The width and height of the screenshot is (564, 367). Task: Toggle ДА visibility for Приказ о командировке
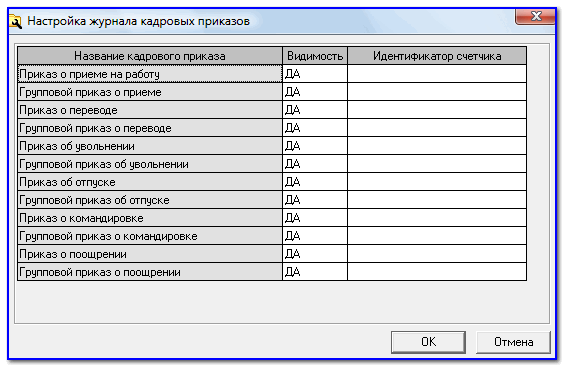tap(315, 218)
